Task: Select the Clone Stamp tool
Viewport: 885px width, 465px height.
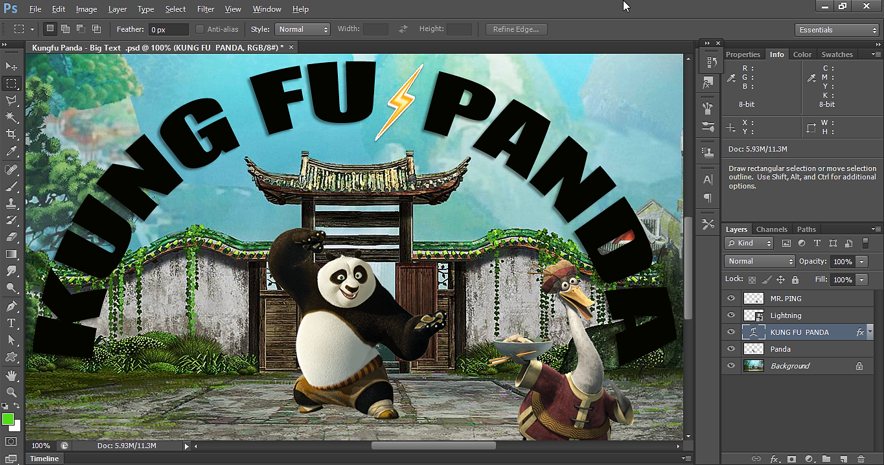Action: pyautogui.click(x=11, y=204)
